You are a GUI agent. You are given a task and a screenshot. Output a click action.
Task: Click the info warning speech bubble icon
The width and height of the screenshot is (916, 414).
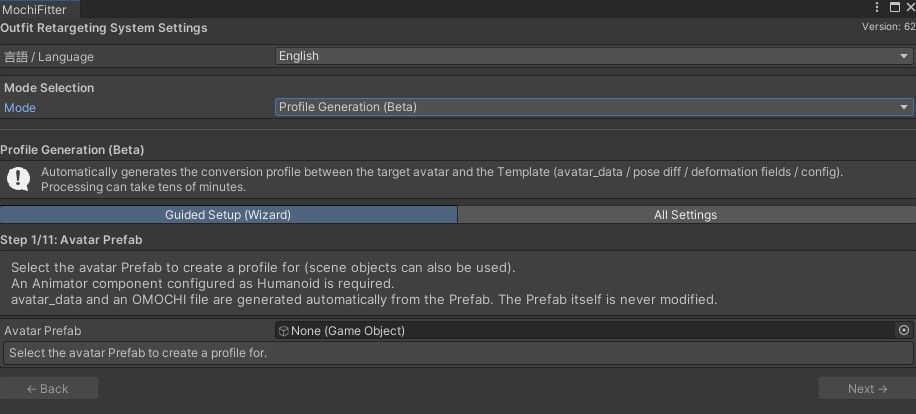18,179
